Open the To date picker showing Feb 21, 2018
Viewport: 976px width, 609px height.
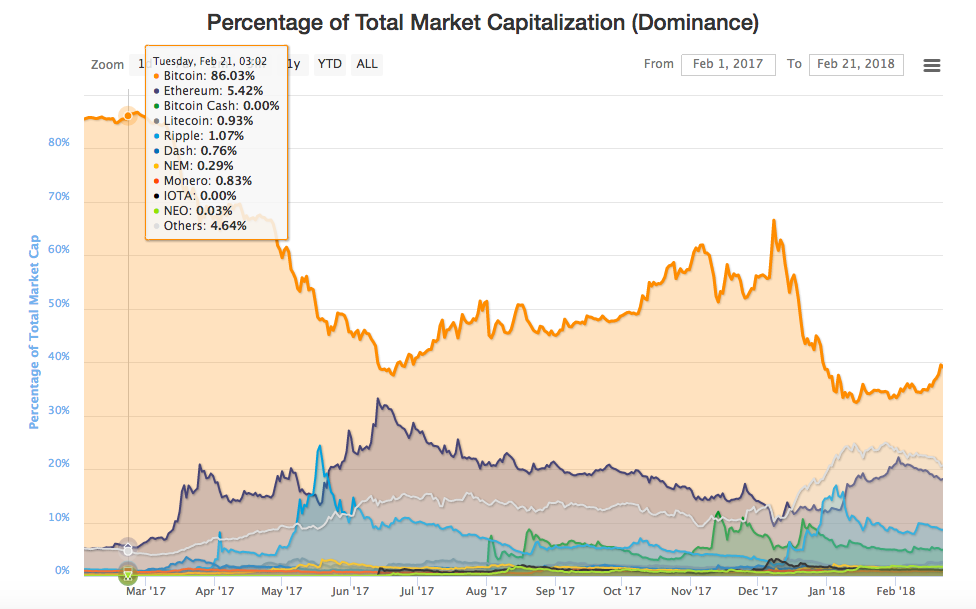coord(856,64)
